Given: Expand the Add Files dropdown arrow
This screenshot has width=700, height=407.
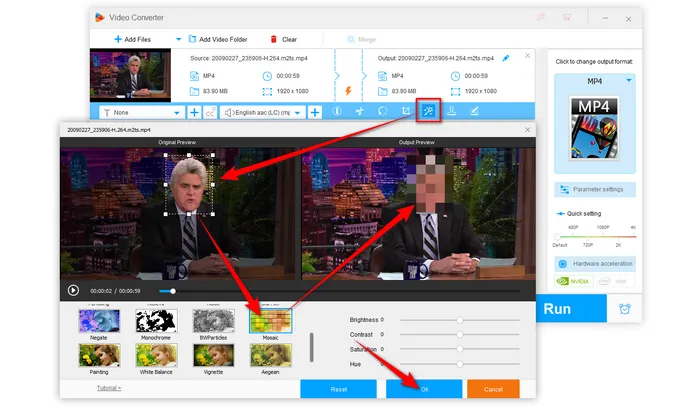Looking at the screenshot, I should [178, 39].
